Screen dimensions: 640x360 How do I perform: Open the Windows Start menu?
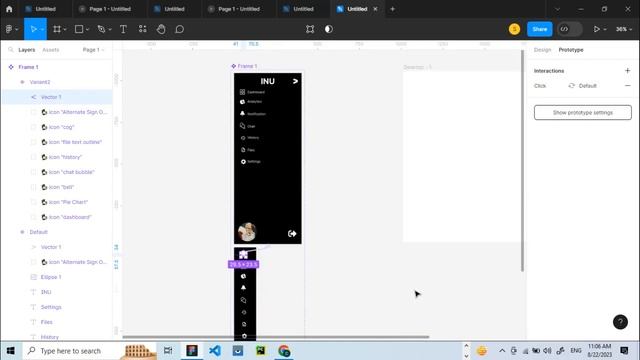point(11,351)
